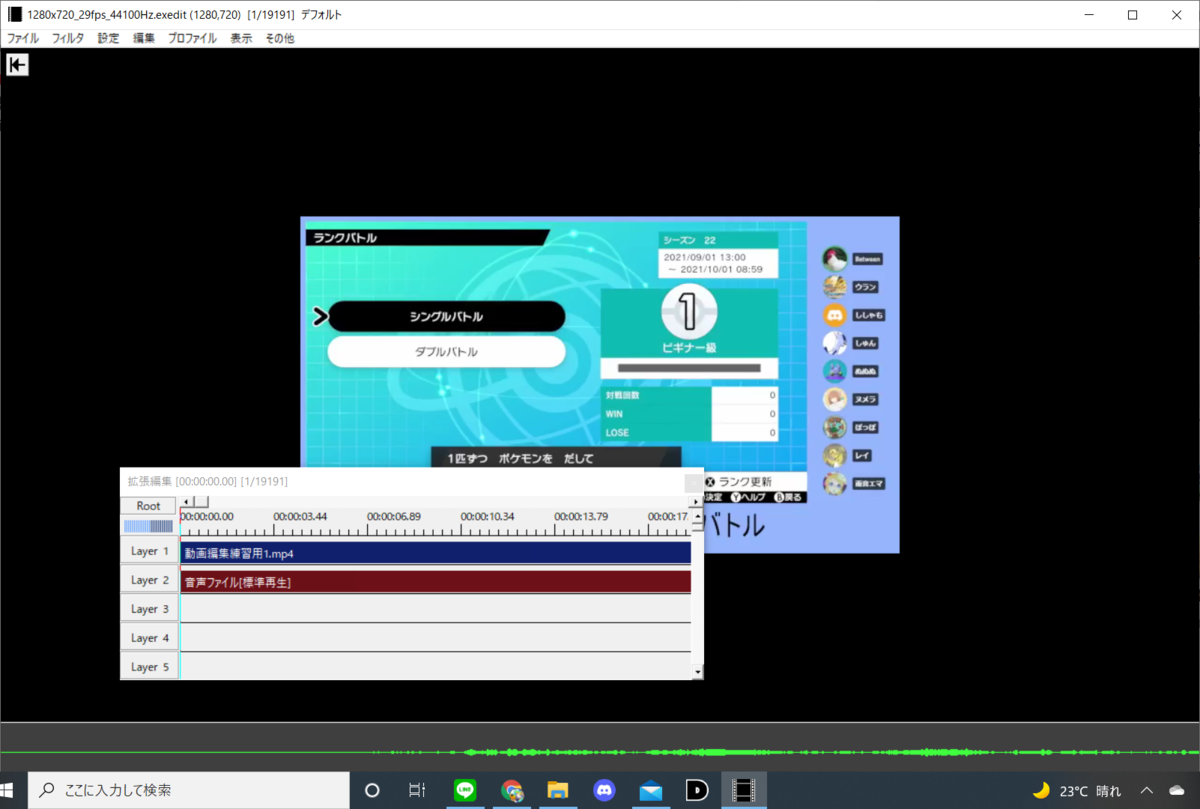Viewport: 1200px width, 809px height.
Task: Click the AviUtl film icon on taskbar
Action: 744,790
